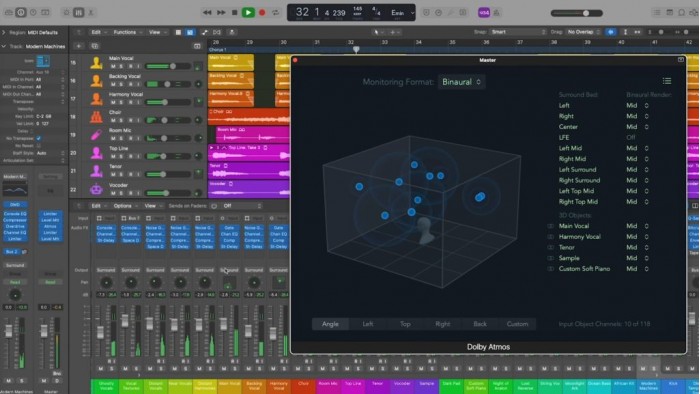
Task: Open the tracks area View menu
Action: 157,32
